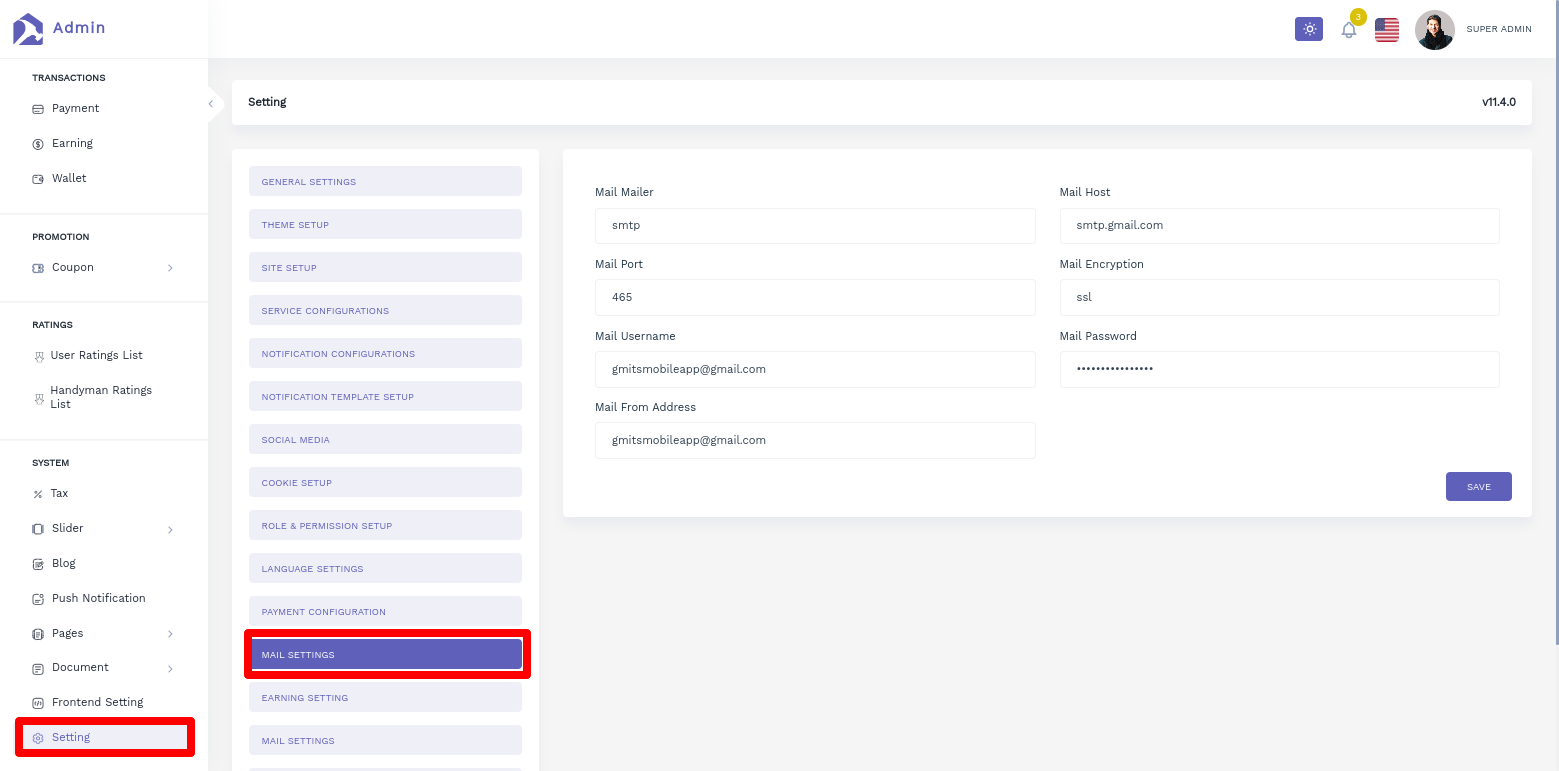The height and width of the screenshot is (771, 1559).
Task: Click the Blog icon in sidebar
Action: tap(38, 564)
